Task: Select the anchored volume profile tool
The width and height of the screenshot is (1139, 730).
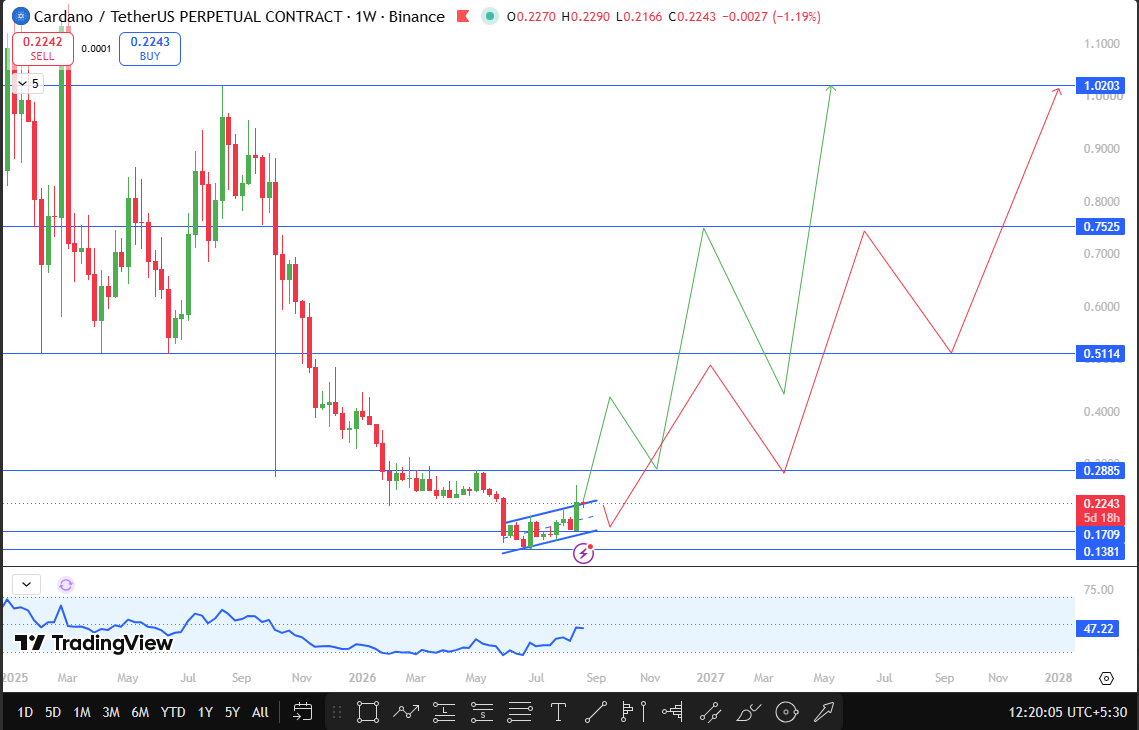Action: 673,712
